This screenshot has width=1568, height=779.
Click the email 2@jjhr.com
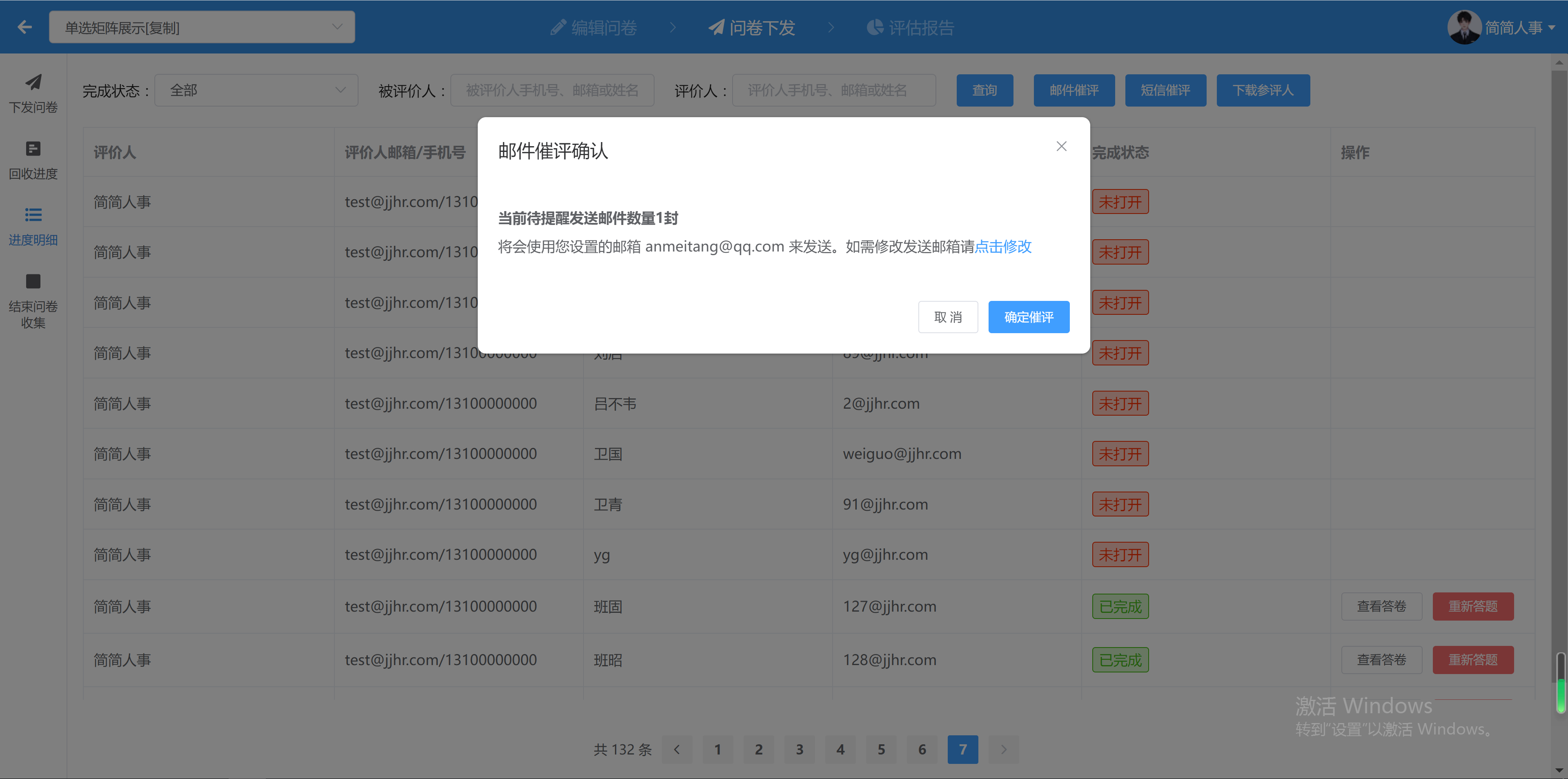[x=881, y=403]
